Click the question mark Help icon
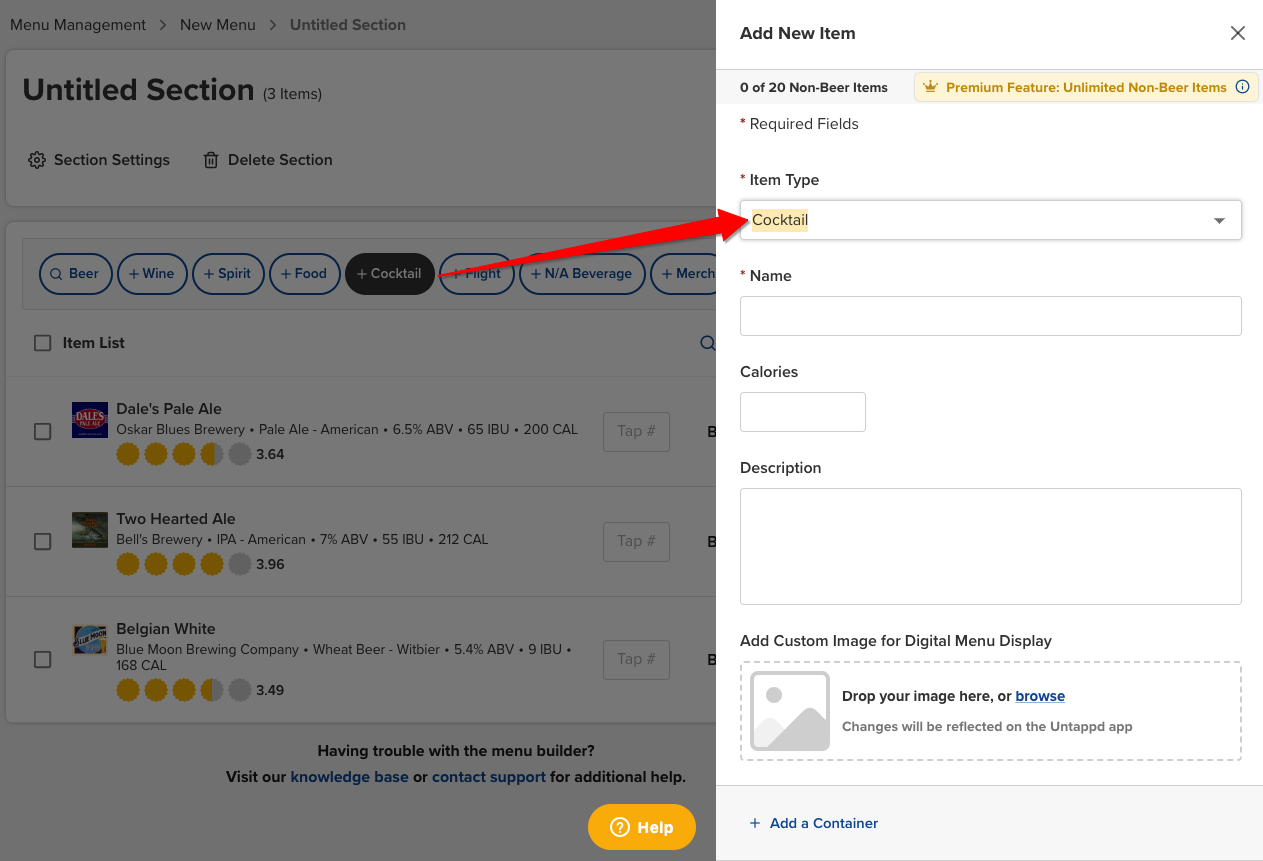Image resolution: width=1263 pixels, height=861 pixels. tap(620, 827)
